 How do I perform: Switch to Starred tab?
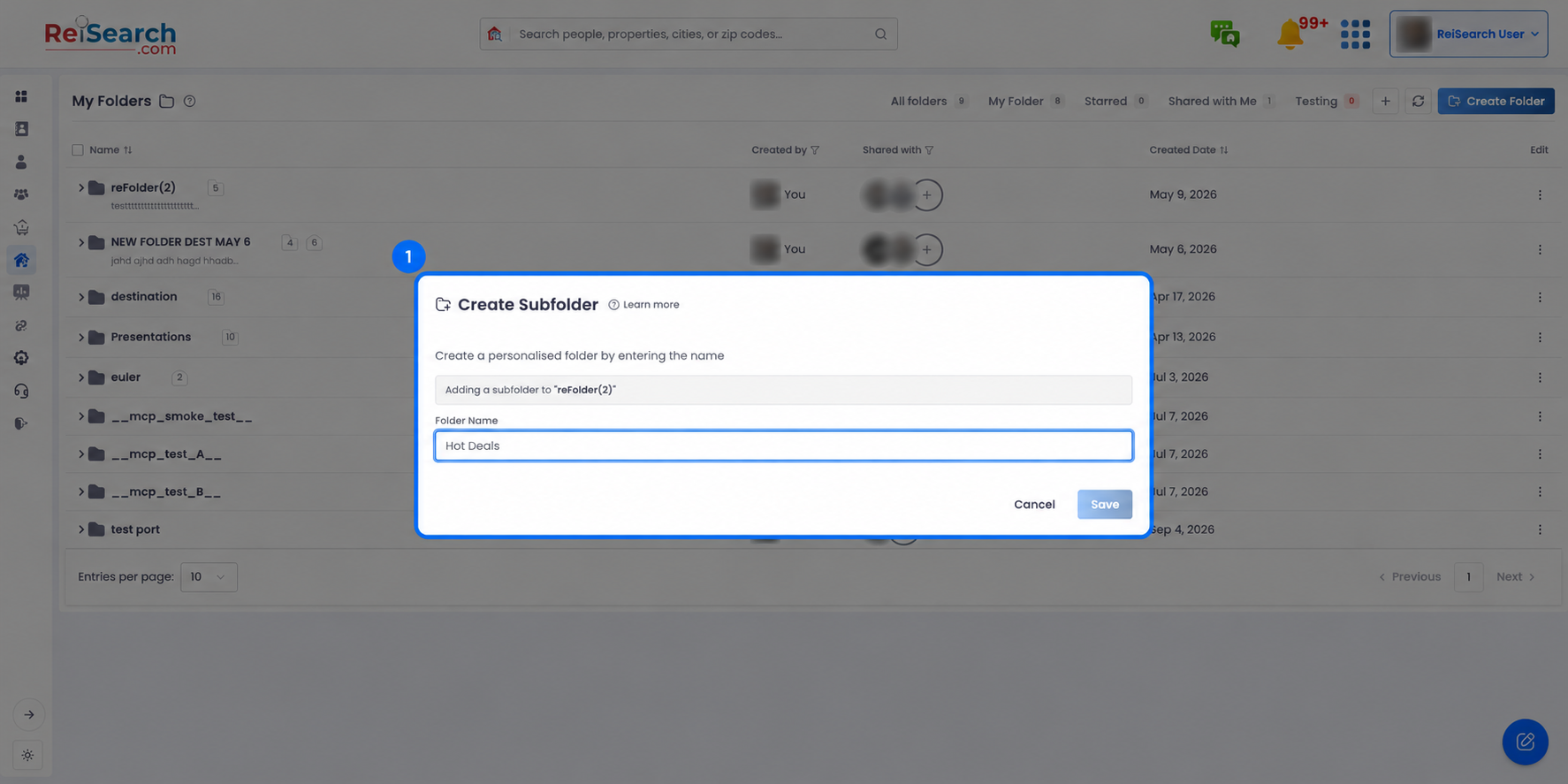pos(1115,101)
